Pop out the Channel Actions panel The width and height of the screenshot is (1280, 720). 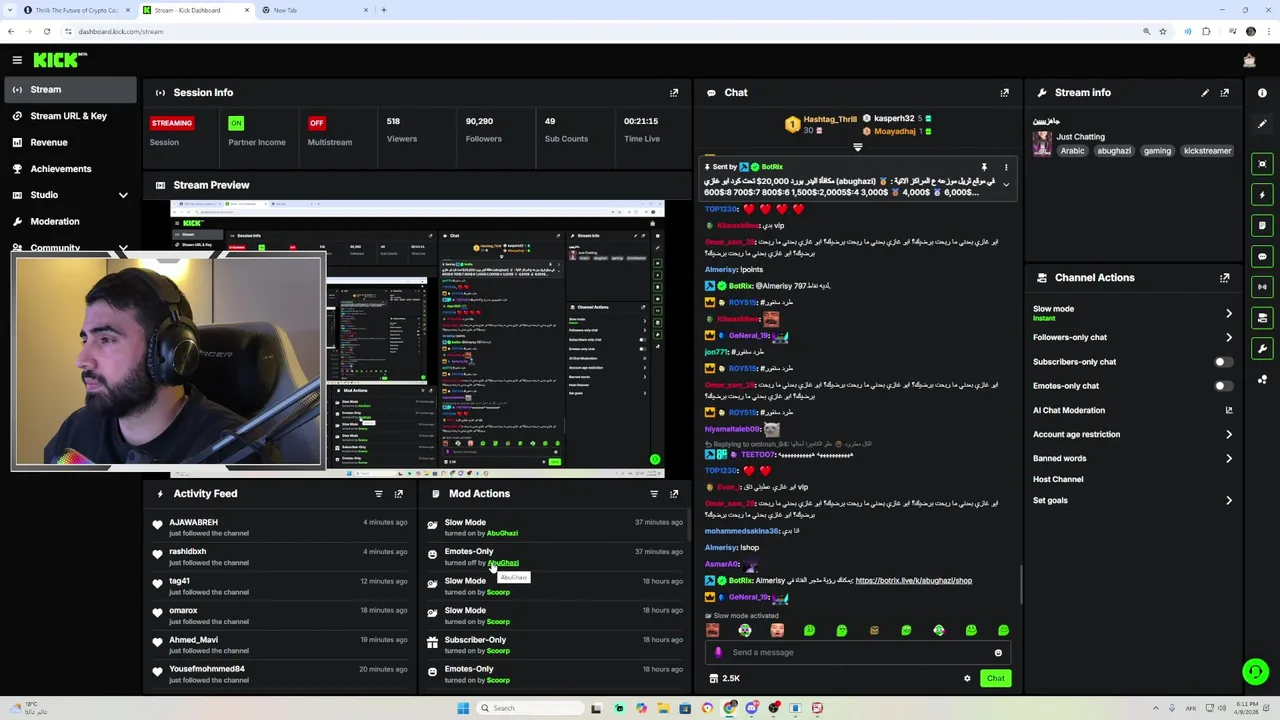click(x=1224, y=278)
